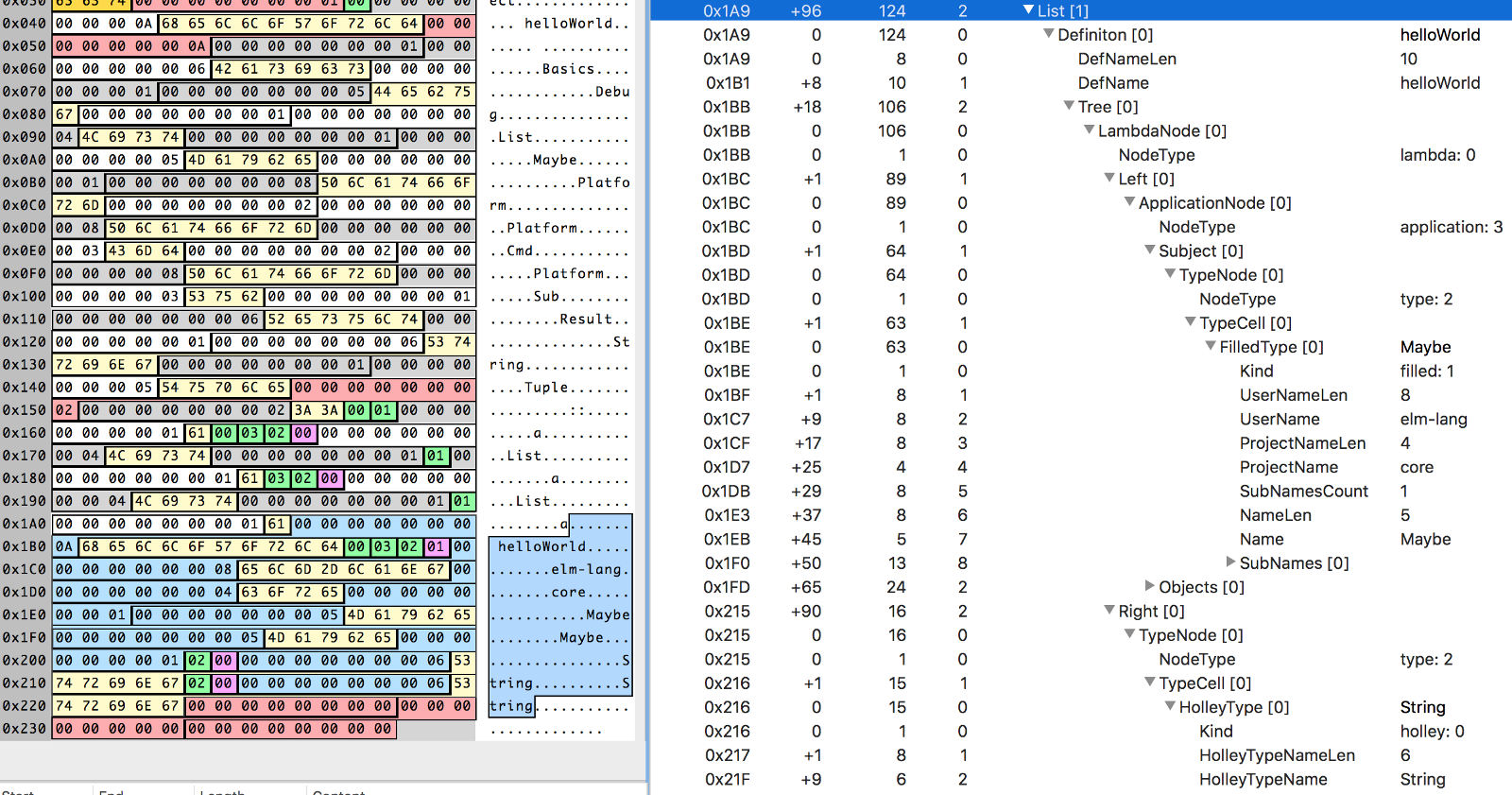1512x795 pixels.
Task: Select the DefName row in the tree
Action: coord(1113,83)
